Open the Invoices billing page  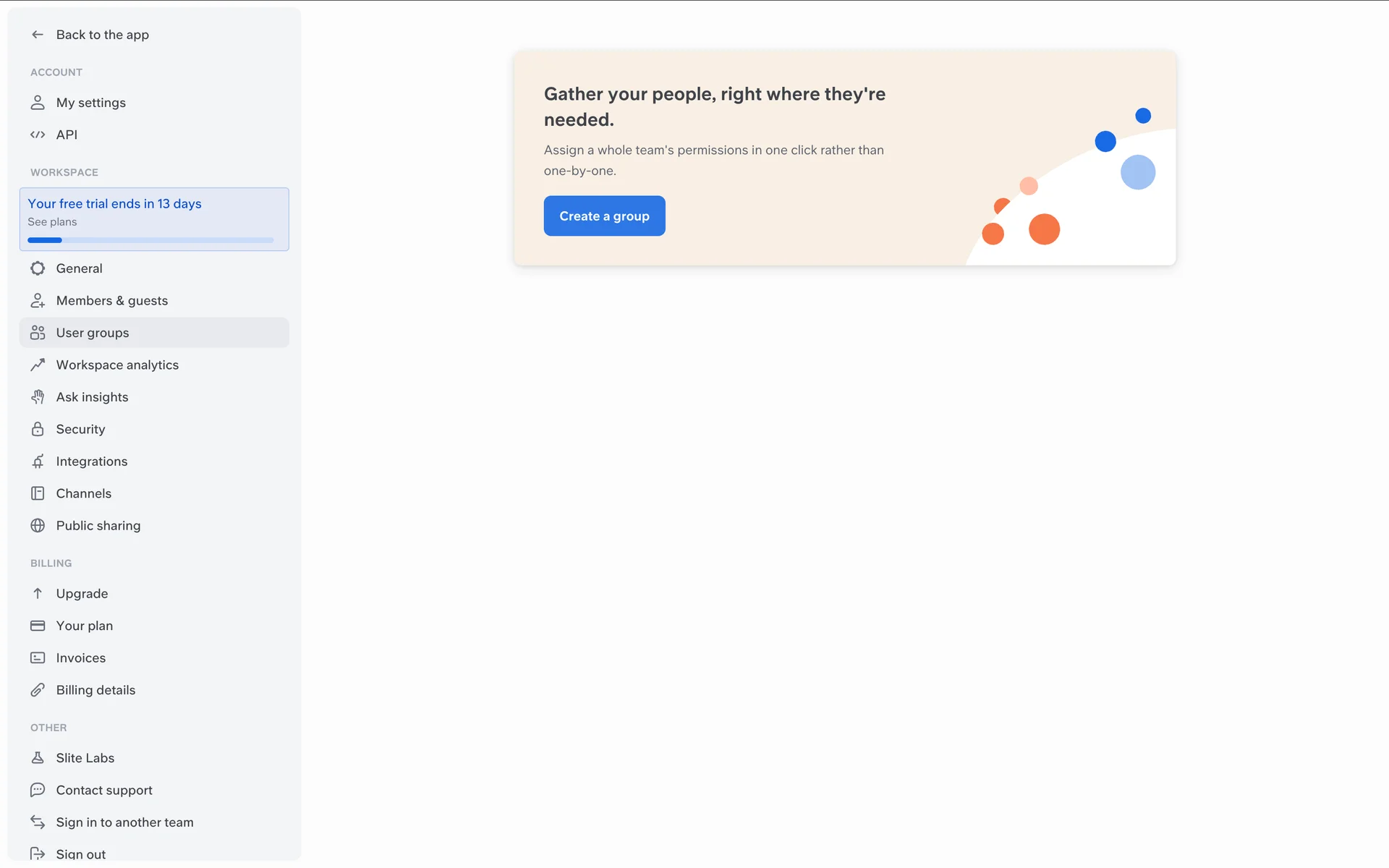pos(81,658)
